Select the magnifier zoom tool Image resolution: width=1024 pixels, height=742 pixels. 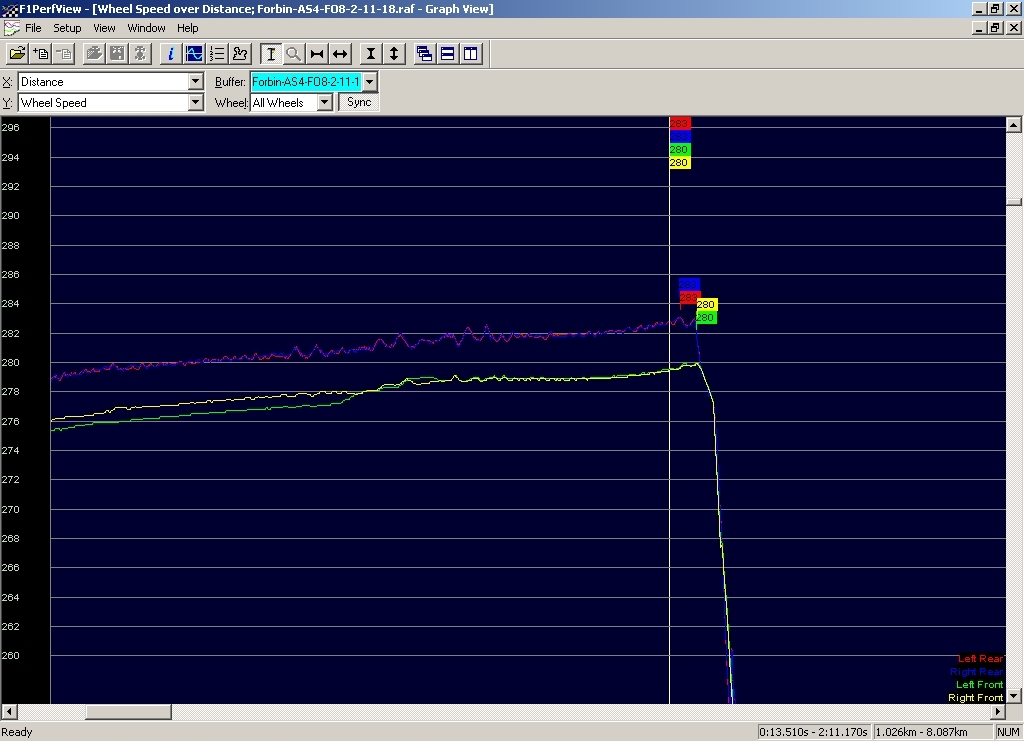tap(293, 54)
